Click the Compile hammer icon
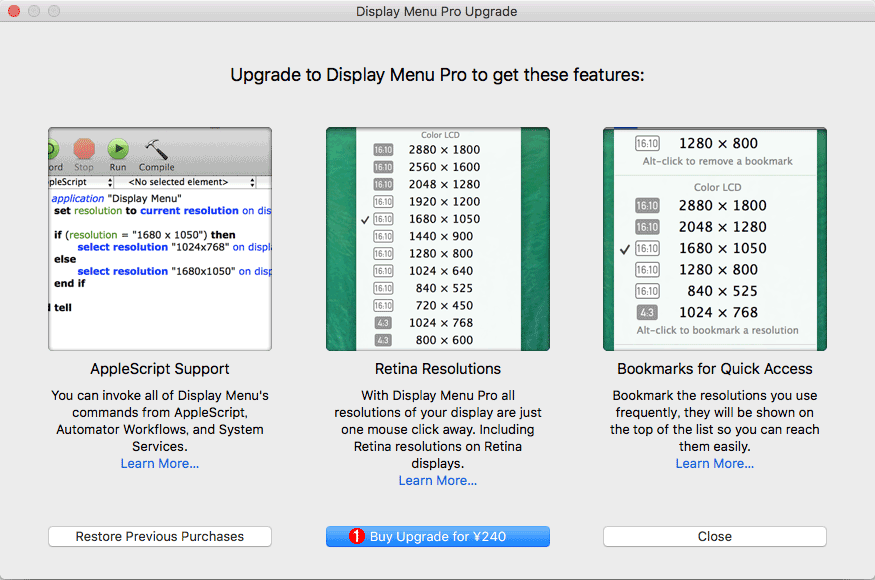The image size is (875, 580). tap(155, 148)
